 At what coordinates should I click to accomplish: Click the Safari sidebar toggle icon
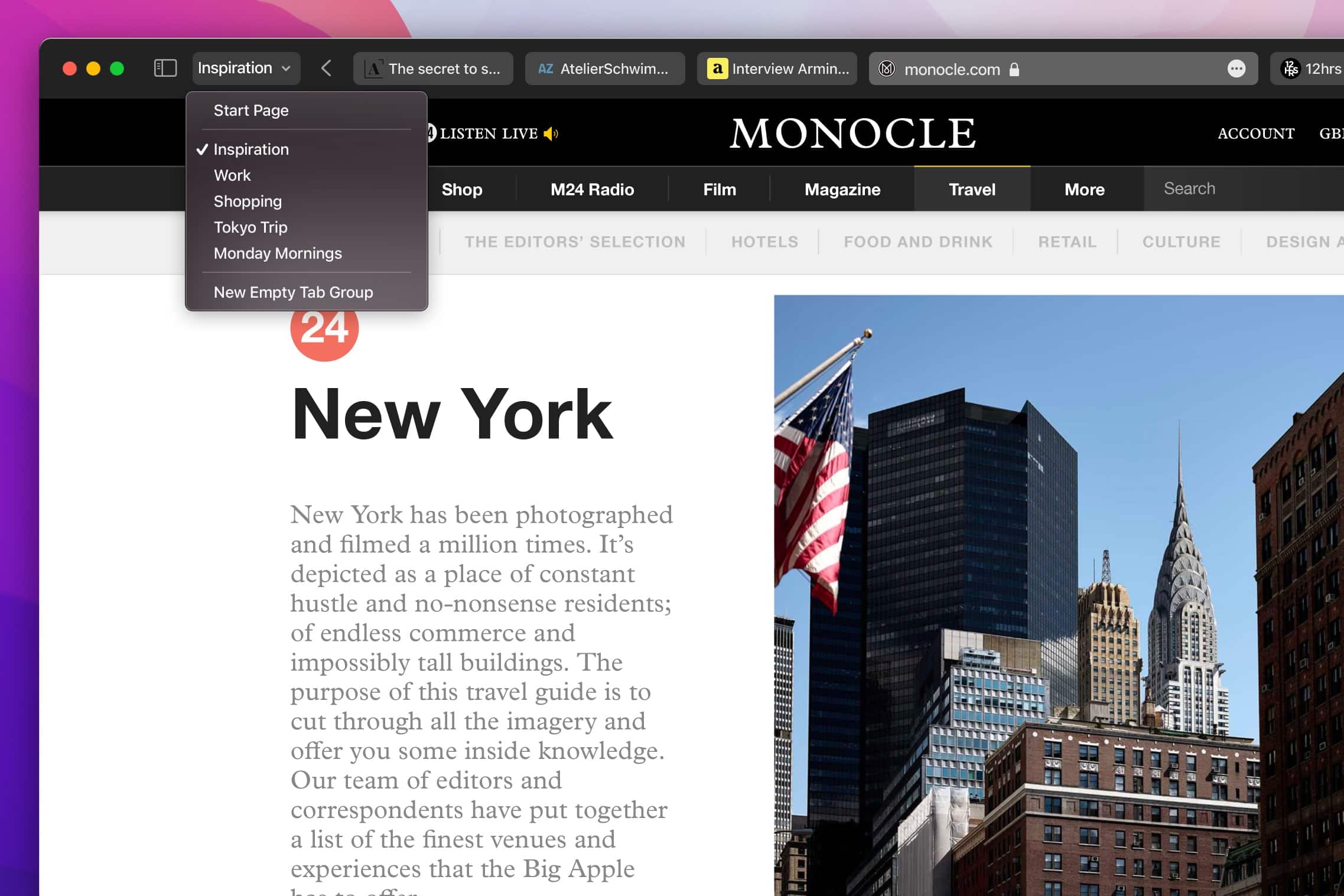[x=163, y=68]
